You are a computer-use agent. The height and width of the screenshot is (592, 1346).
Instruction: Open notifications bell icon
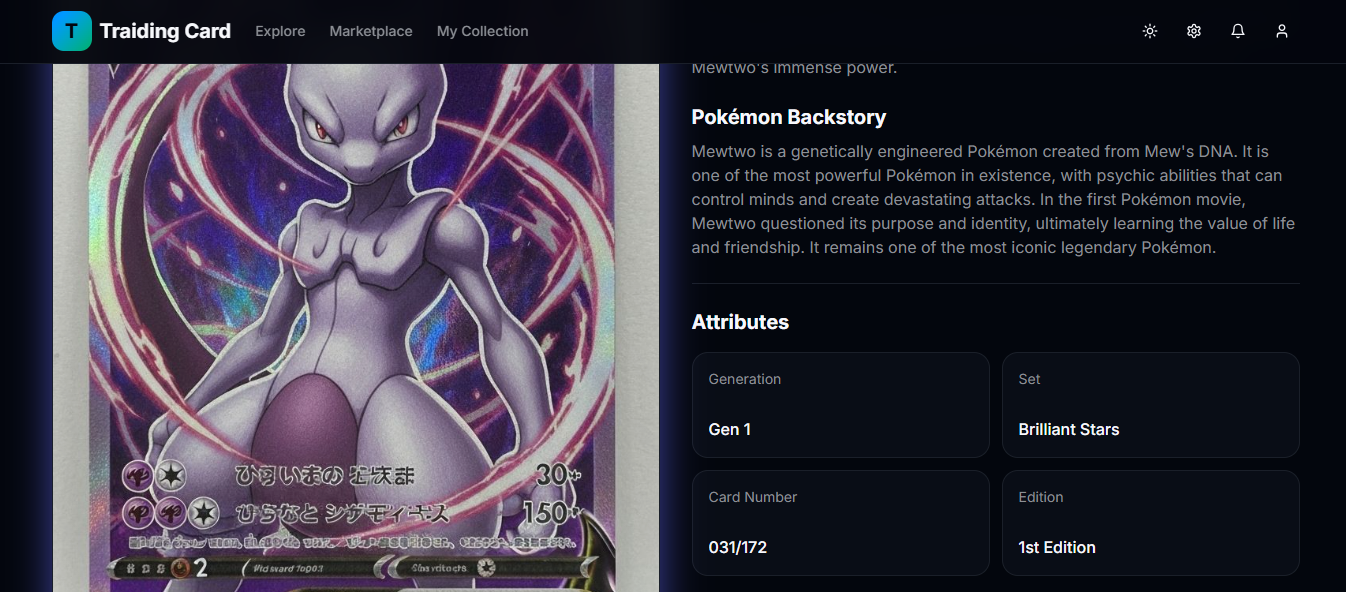tap(1238, 31)
